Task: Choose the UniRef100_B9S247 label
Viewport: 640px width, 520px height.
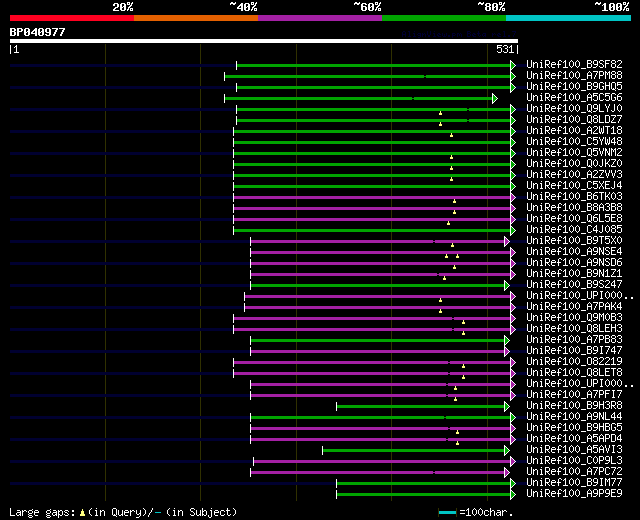Action: (x=574, y=285)
